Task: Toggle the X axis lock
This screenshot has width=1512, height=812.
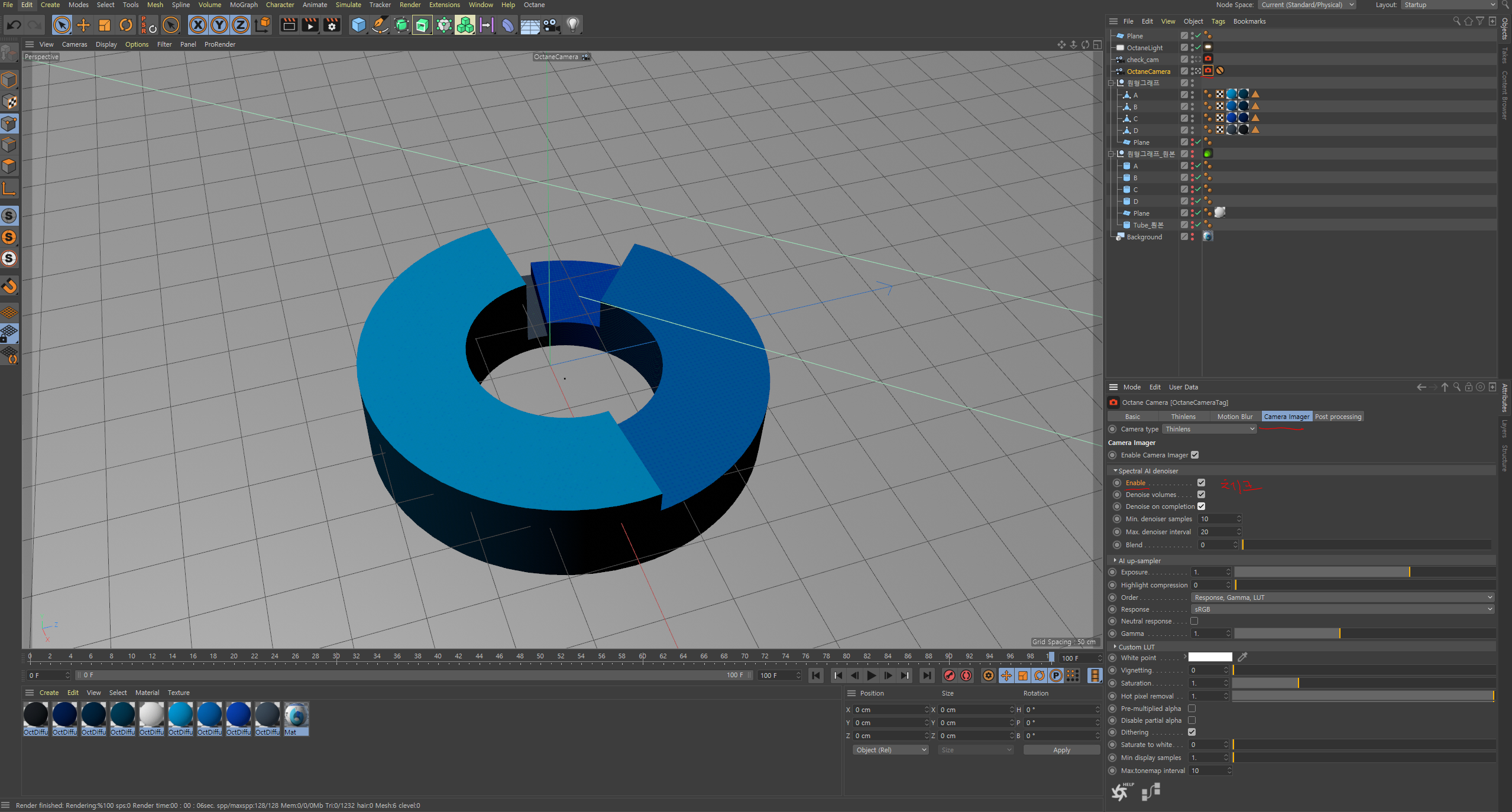Action: (x=198, y=25)
